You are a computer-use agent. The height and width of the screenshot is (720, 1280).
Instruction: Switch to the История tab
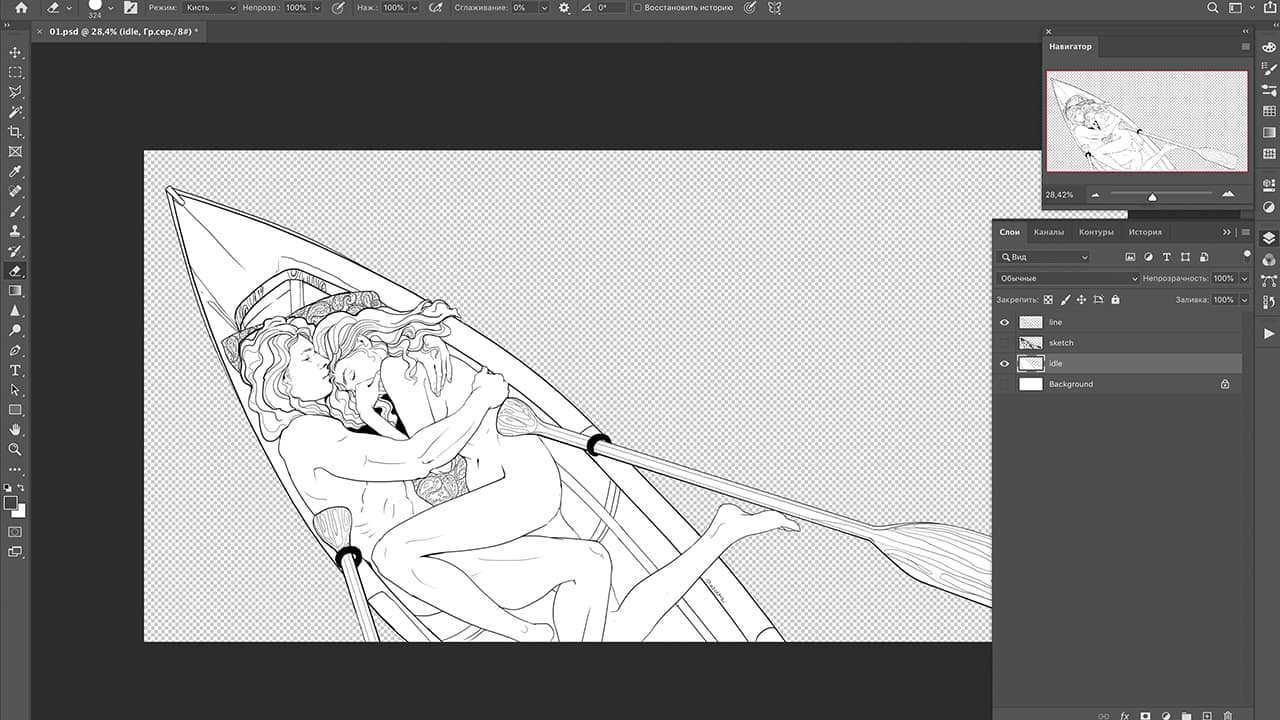click(1145, 232)
